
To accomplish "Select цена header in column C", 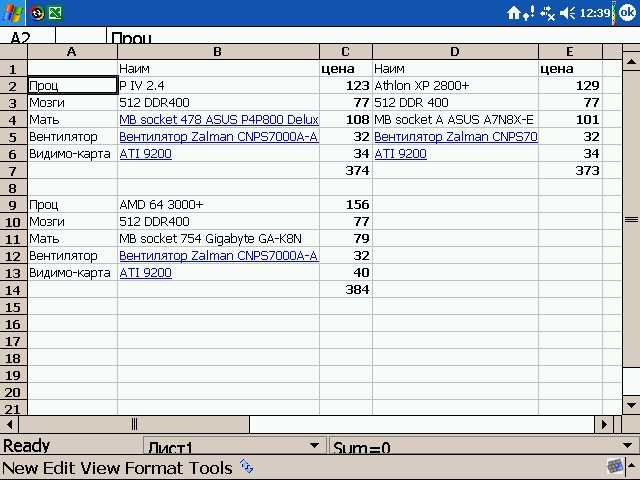I will (x=346, y=69).
